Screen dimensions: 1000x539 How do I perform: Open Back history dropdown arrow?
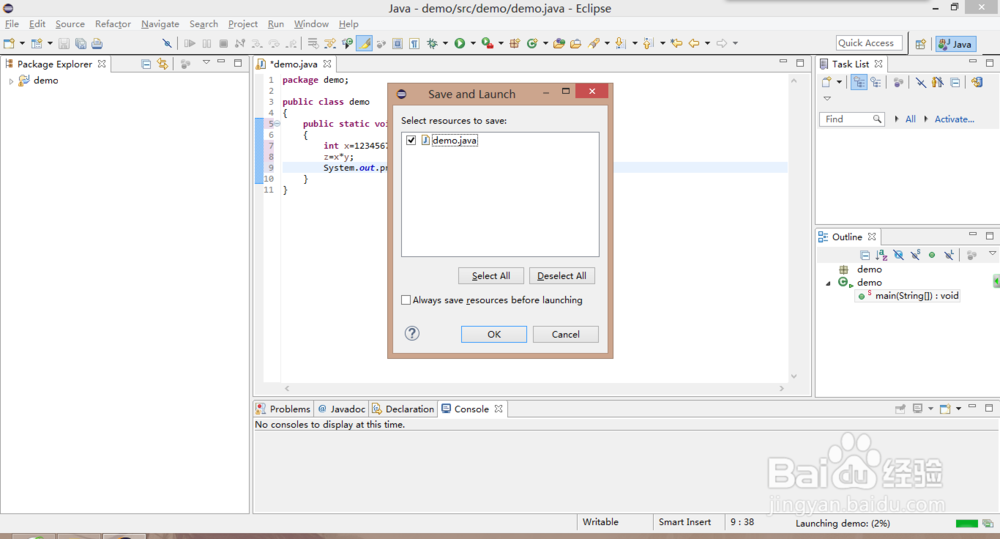point(707,43)
